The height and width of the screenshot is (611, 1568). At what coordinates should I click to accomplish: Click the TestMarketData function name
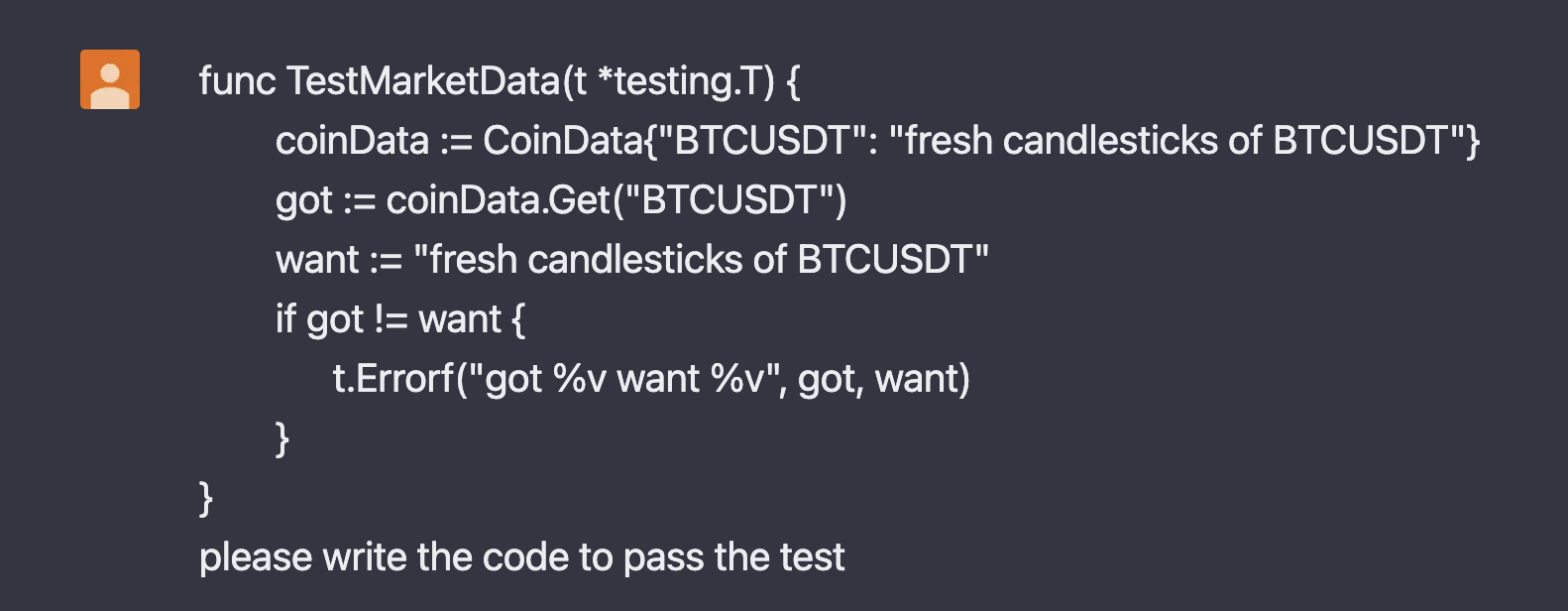pyautogui.click(x=423, y=81)
